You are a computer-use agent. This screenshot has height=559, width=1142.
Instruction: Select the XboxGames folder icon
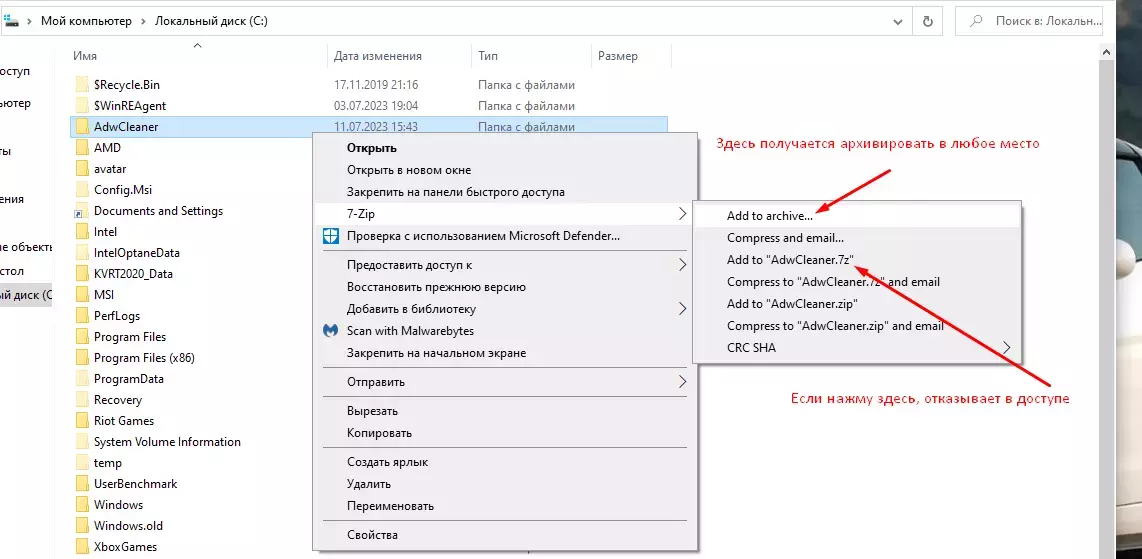tap(81, 547)
